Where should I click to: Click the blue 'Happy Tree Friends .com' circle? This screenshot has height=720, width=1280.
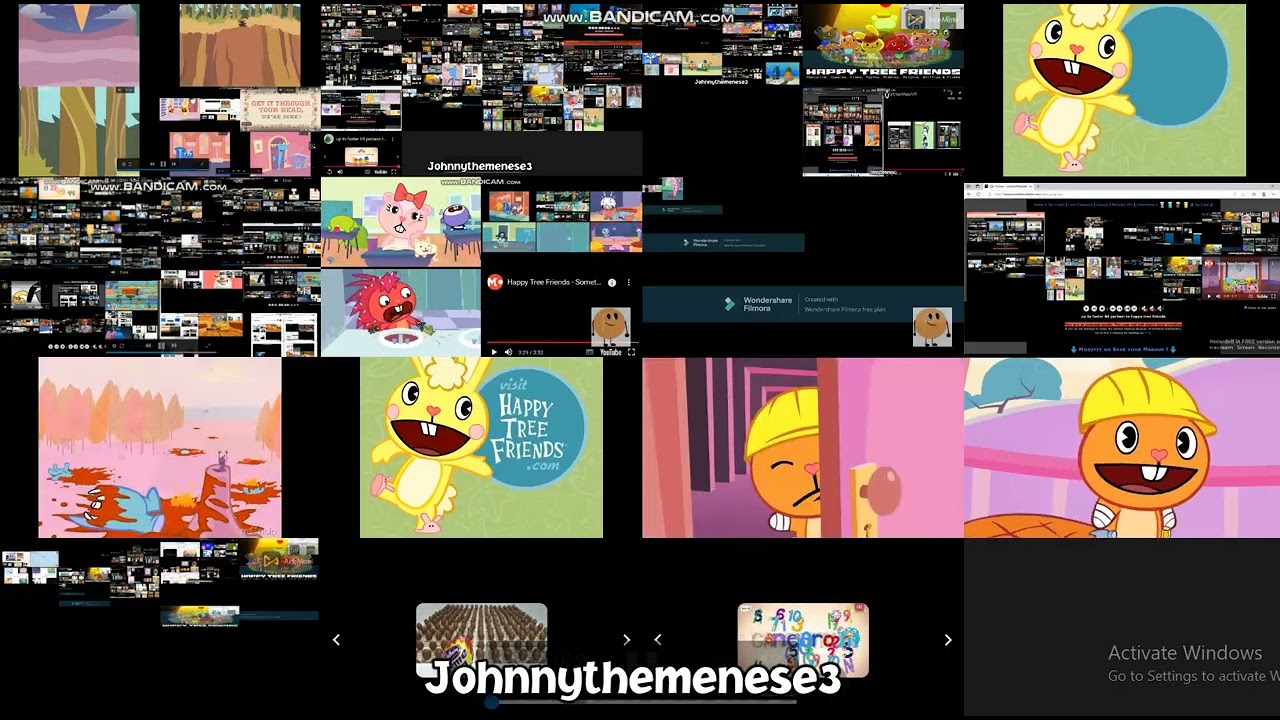point(527,428)
